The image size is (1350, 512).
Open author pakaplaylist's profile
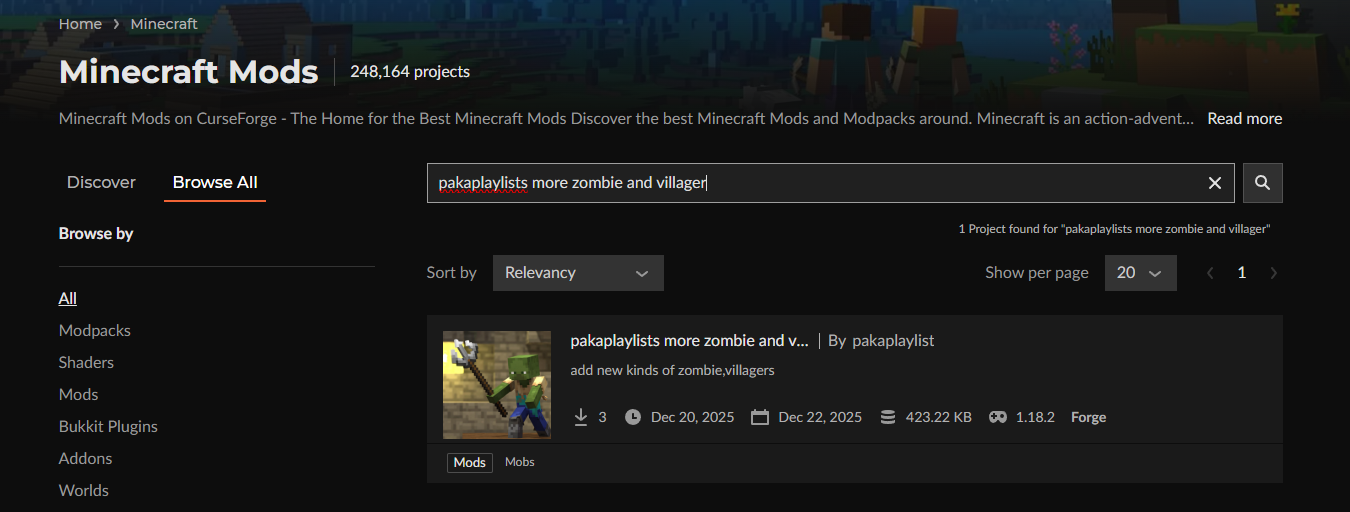tap(893, 340)
